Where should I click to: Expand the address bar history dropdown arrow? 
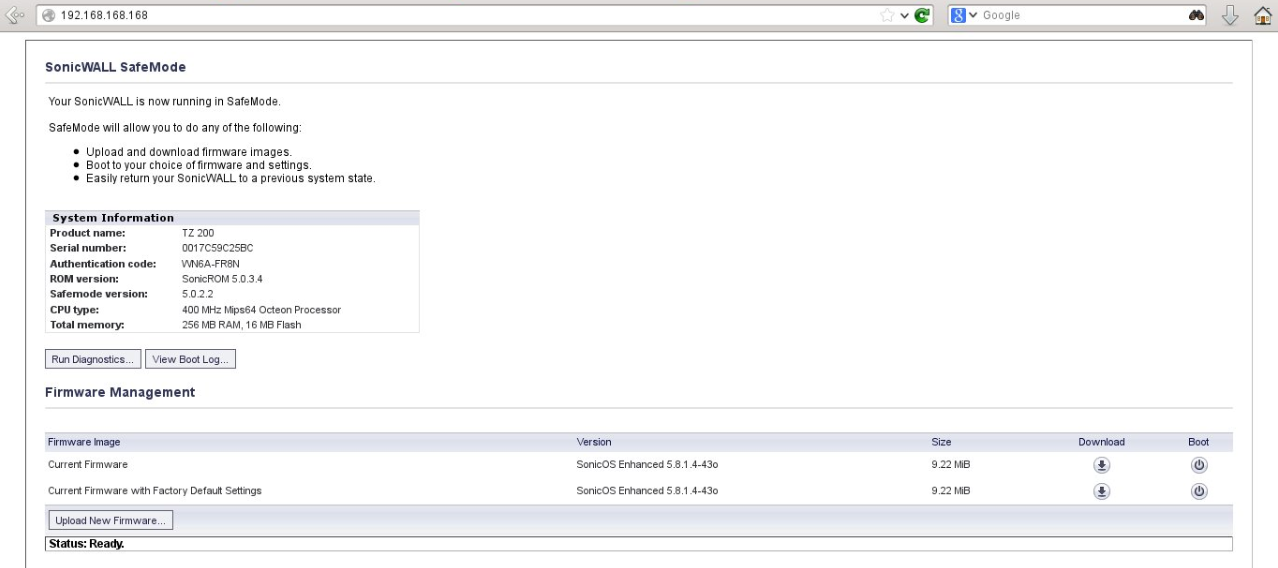click(x=906, y=16)
